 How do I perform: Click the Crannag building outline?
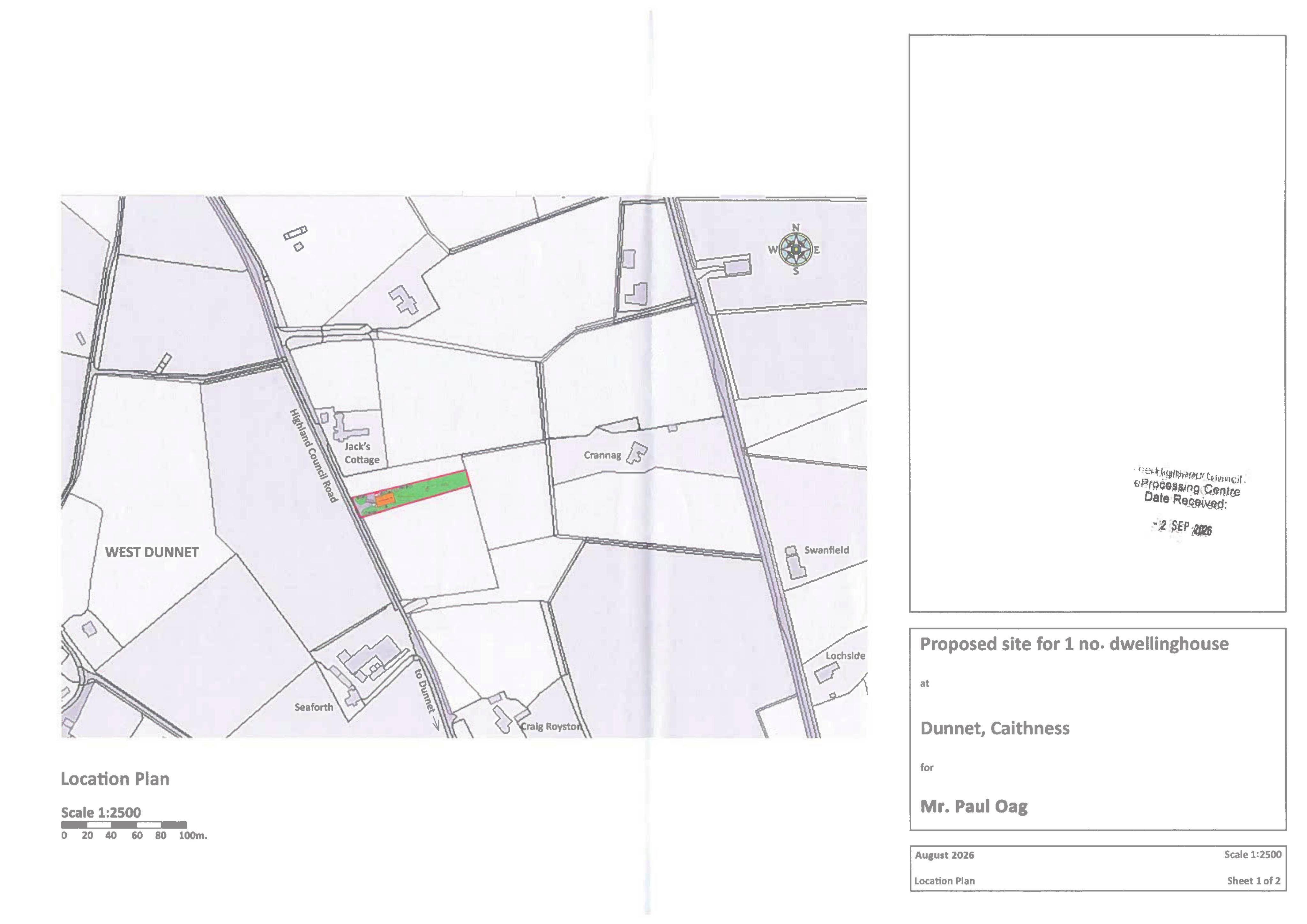[x=637, y=453]
